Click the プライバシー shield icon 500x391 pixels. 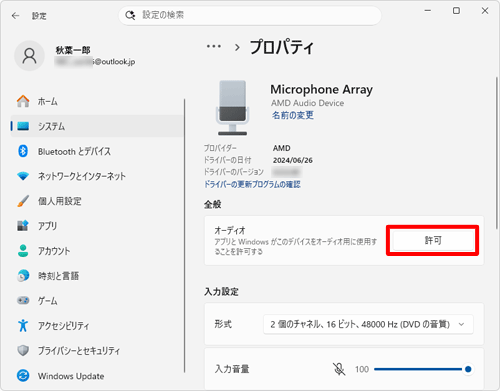click(x=23, y=350)
